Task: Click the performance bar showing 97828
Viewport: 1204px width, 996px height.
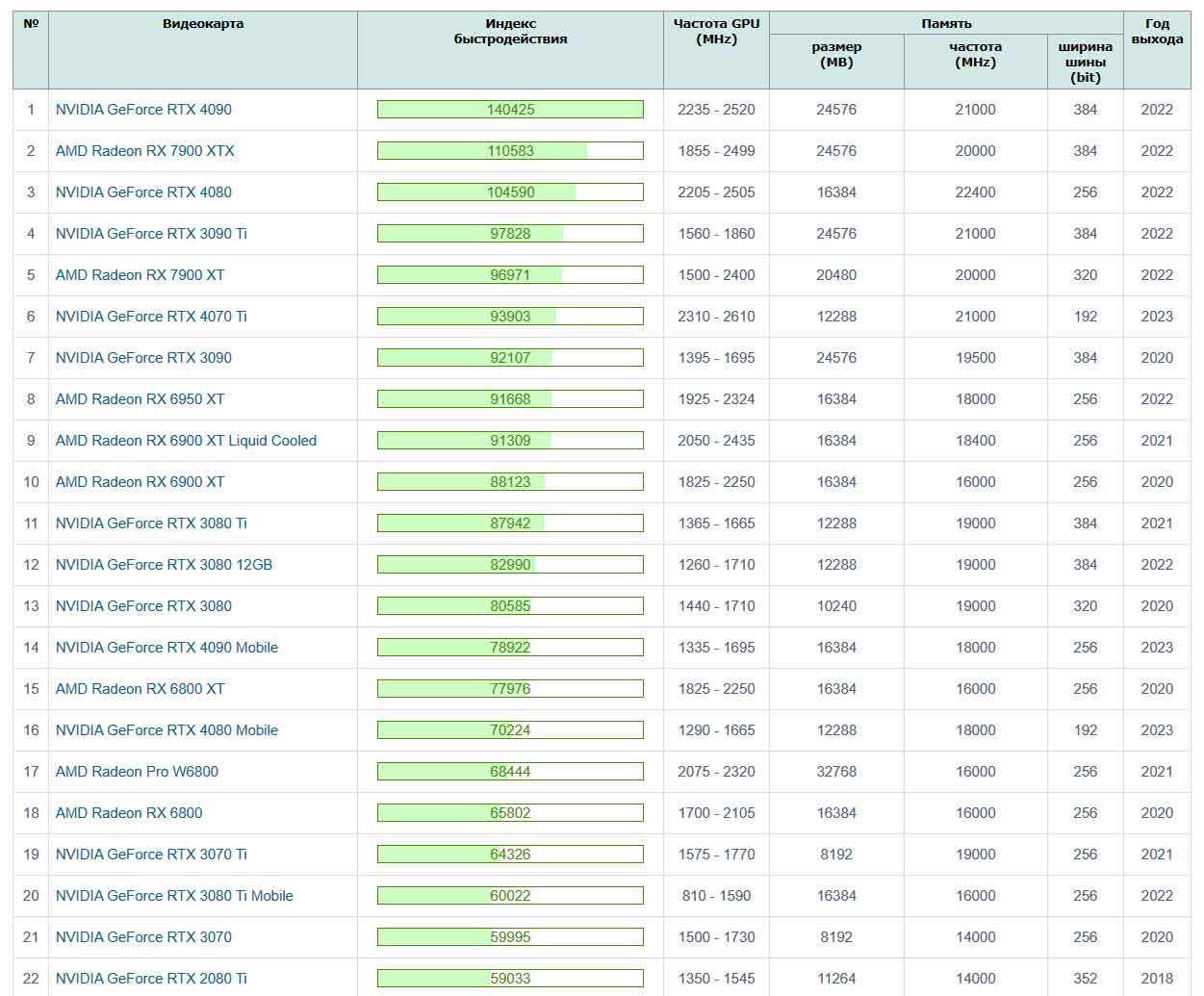Action: pyautogui.click(x=510, y=234)
